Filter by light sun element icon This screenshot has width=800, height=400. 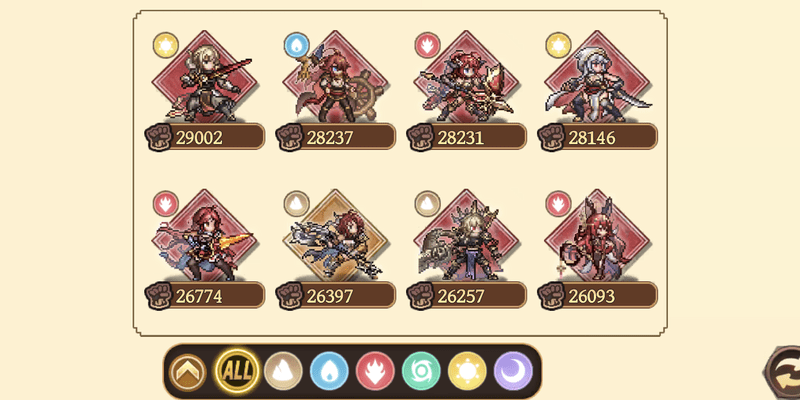(467, 371)
